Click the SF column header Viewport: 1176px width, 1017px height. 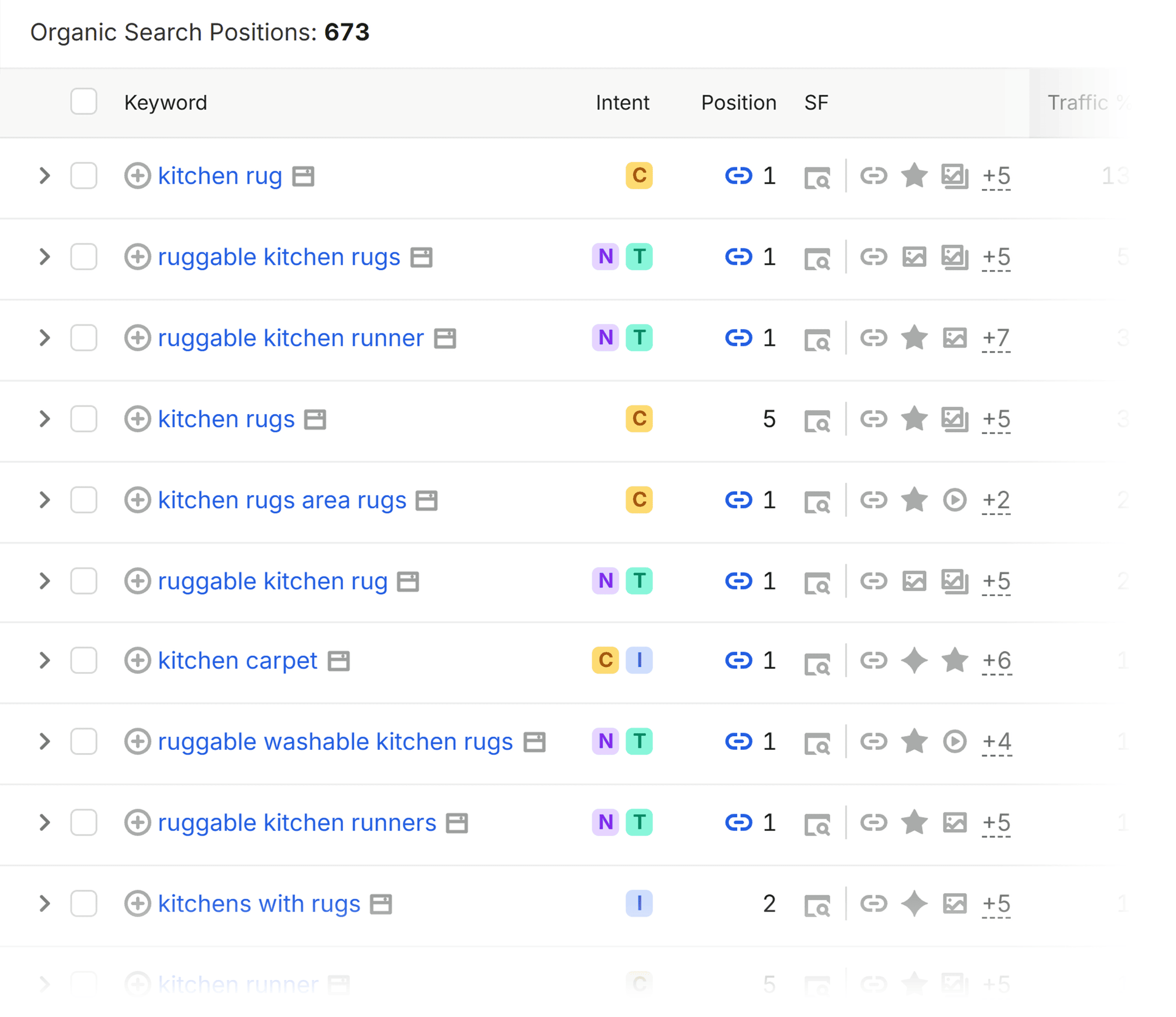(816, 103)
